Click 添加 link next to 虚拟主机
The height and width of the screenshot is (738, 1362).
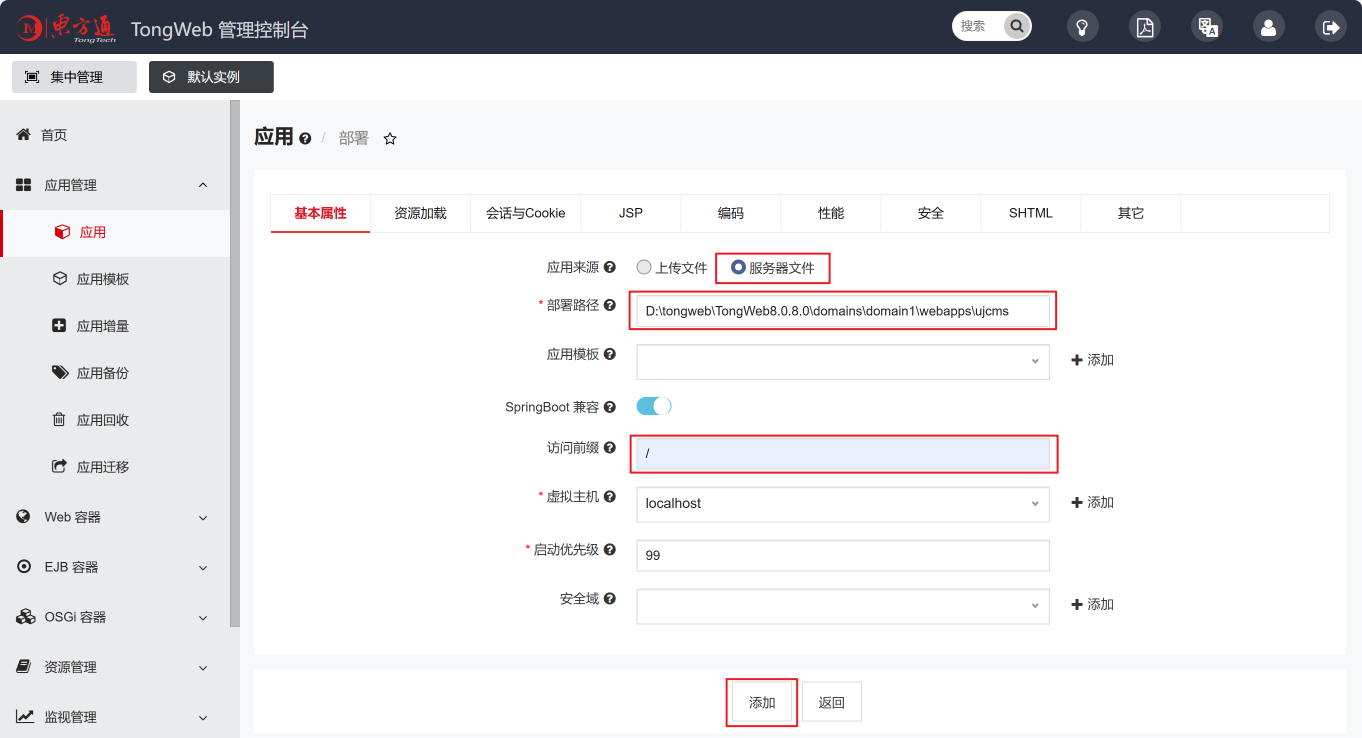click(1093, 502)
